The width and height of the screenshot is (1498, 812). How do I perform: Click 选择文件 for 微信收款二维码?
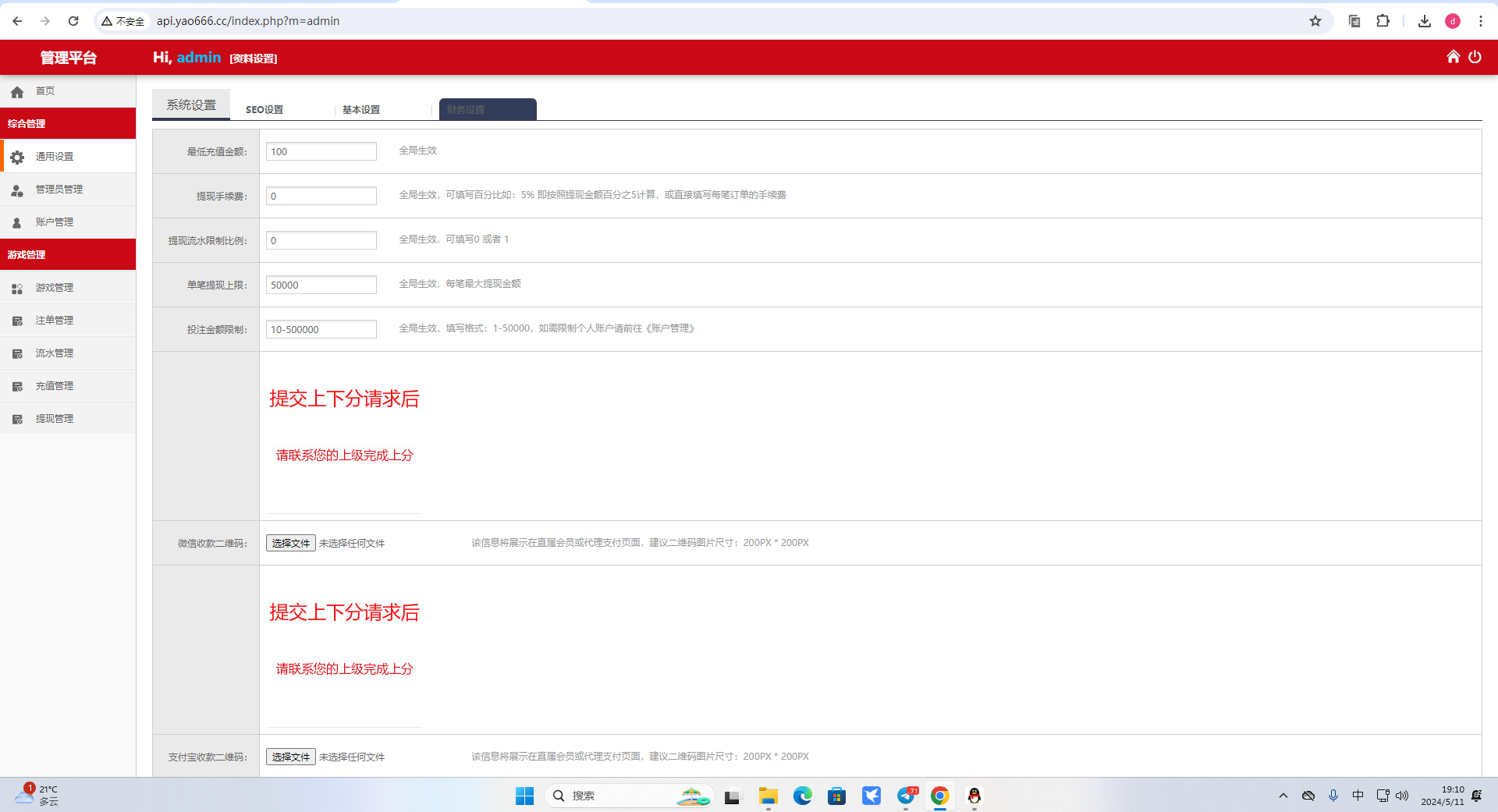point(290,543)
